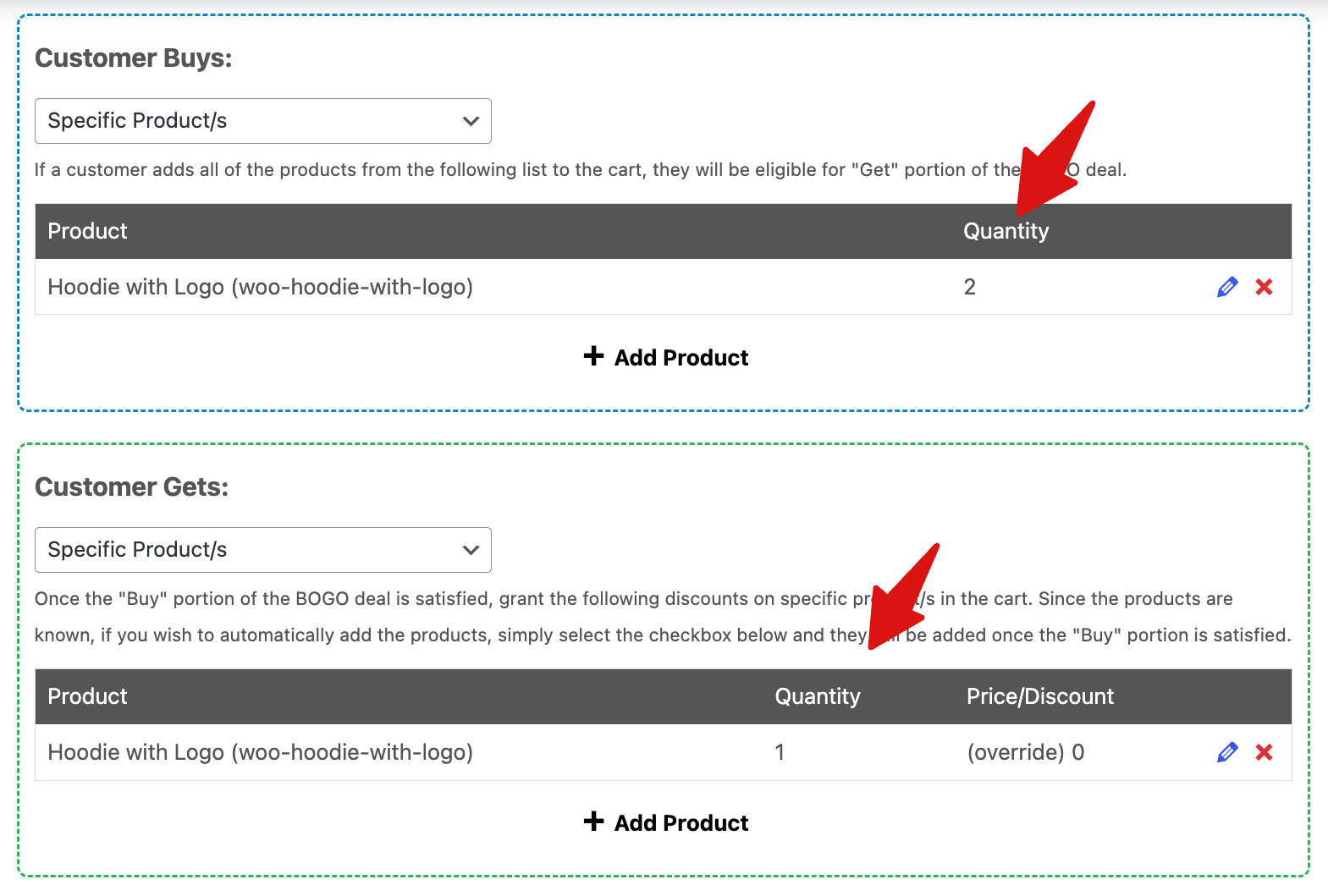This screenshot has height=896, width=1328.
Task: Click Add Product in the Customer Gets section
Action: 679,822
